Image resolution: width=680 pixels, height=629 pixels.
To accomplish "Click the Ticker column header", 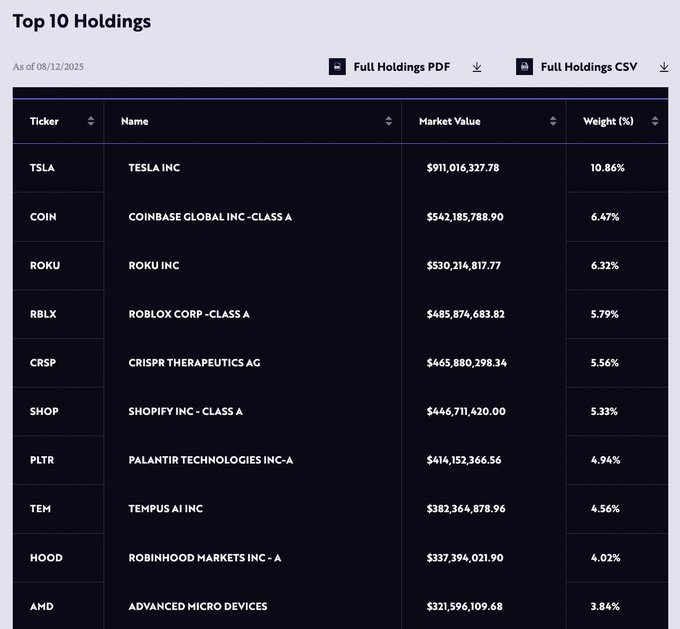I will [x=45, y=121].
